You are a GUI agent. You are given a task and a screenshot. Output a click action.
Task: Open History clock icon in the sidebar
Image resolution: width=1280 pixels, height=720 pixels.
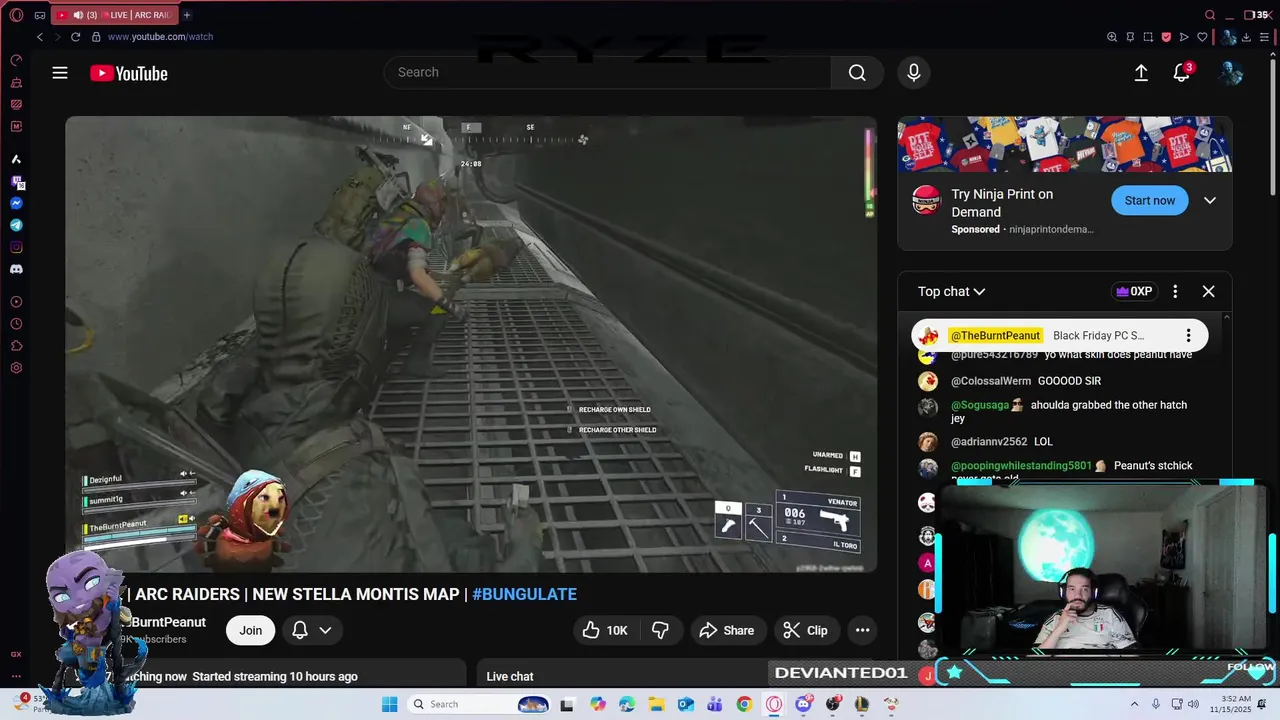16,324
